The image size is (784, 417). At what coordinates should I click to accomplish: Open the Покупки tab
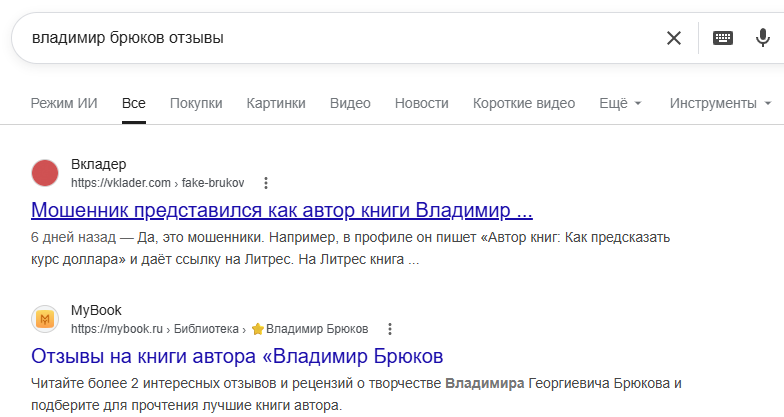(x=196, y=103)
